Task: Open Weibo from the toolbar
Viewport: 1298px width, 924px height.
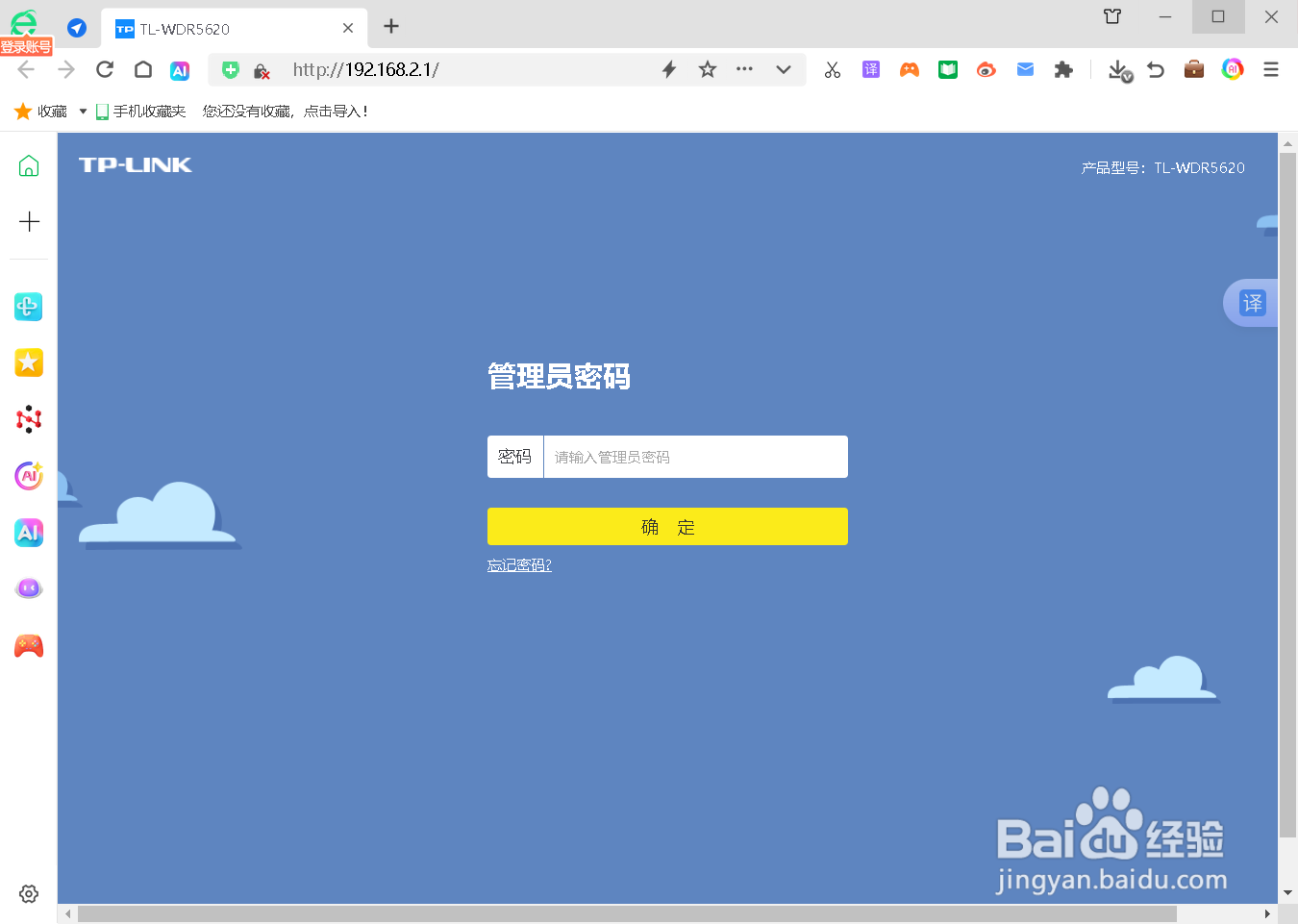Action: coord(986,69)
